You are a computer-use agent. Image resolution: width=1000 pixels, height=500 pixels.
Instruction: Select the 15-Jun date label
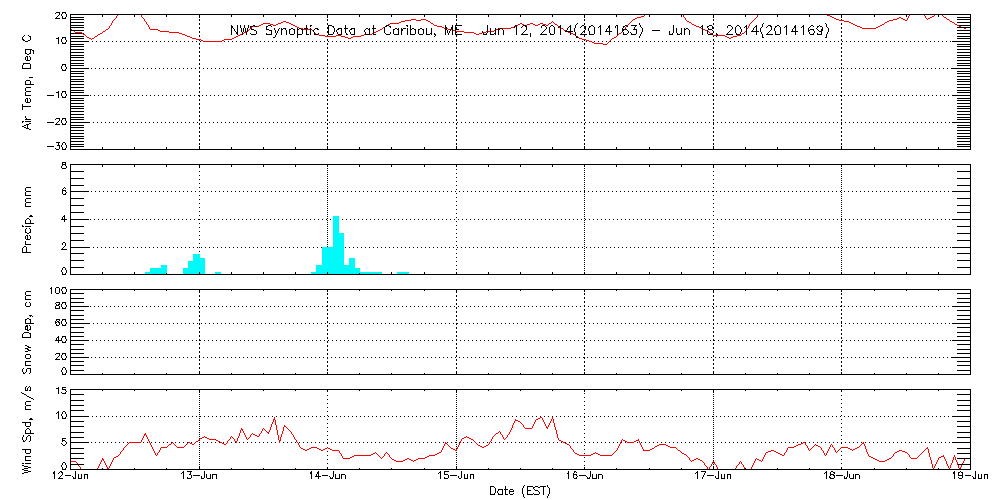pyautogui.click(x=457, y=478)
